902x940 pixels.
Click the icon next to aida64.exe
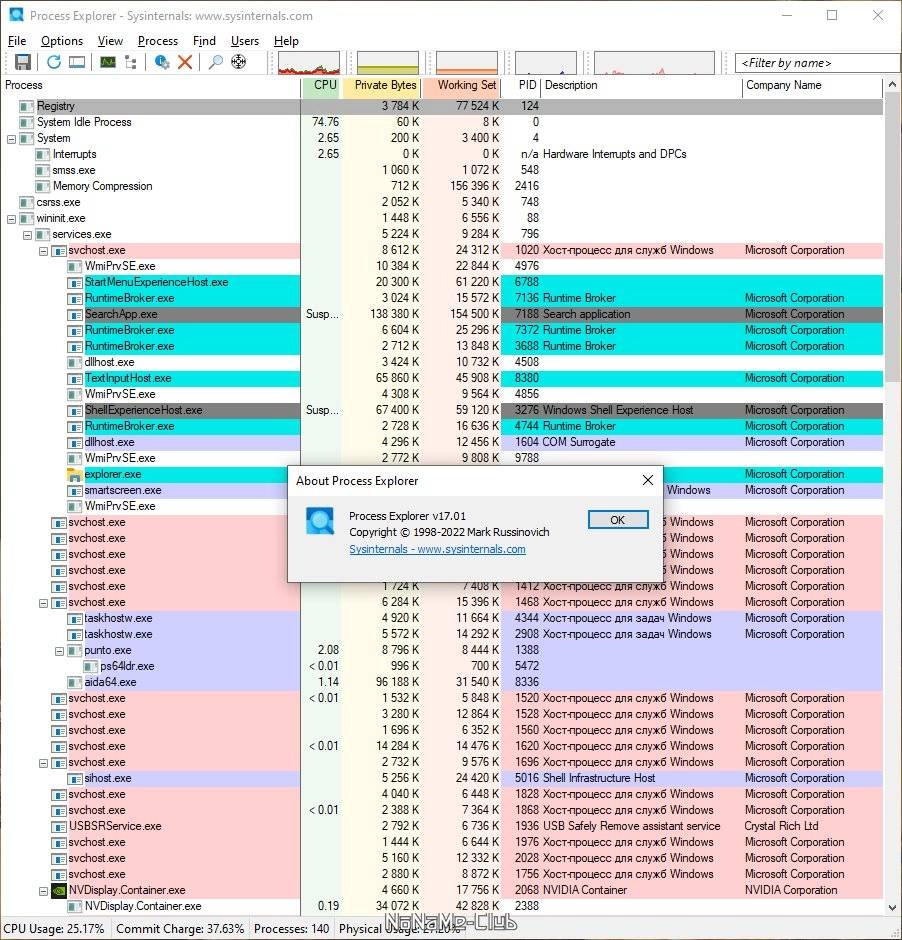click(74, 682)
